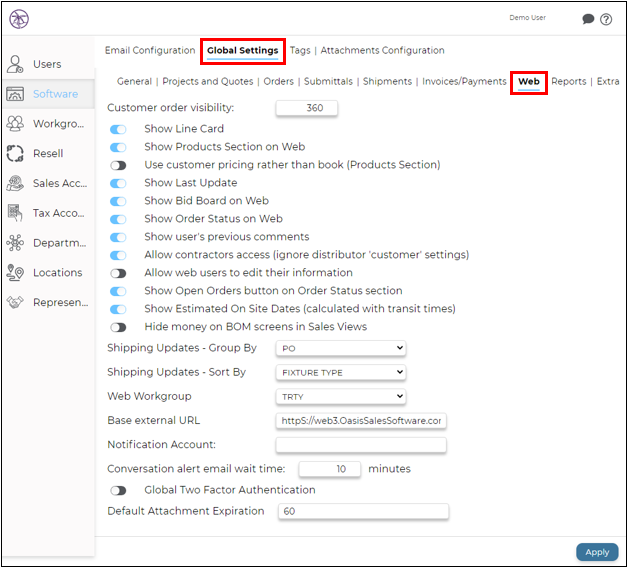630x570 pixels.
Task: Switch to the General sub-tab
Action: click(134, 81)
